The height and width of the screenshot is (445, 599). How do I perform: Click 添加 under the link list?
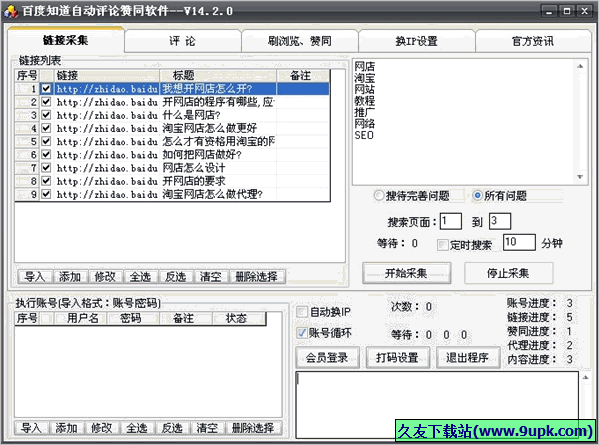(x=70, y=277)
